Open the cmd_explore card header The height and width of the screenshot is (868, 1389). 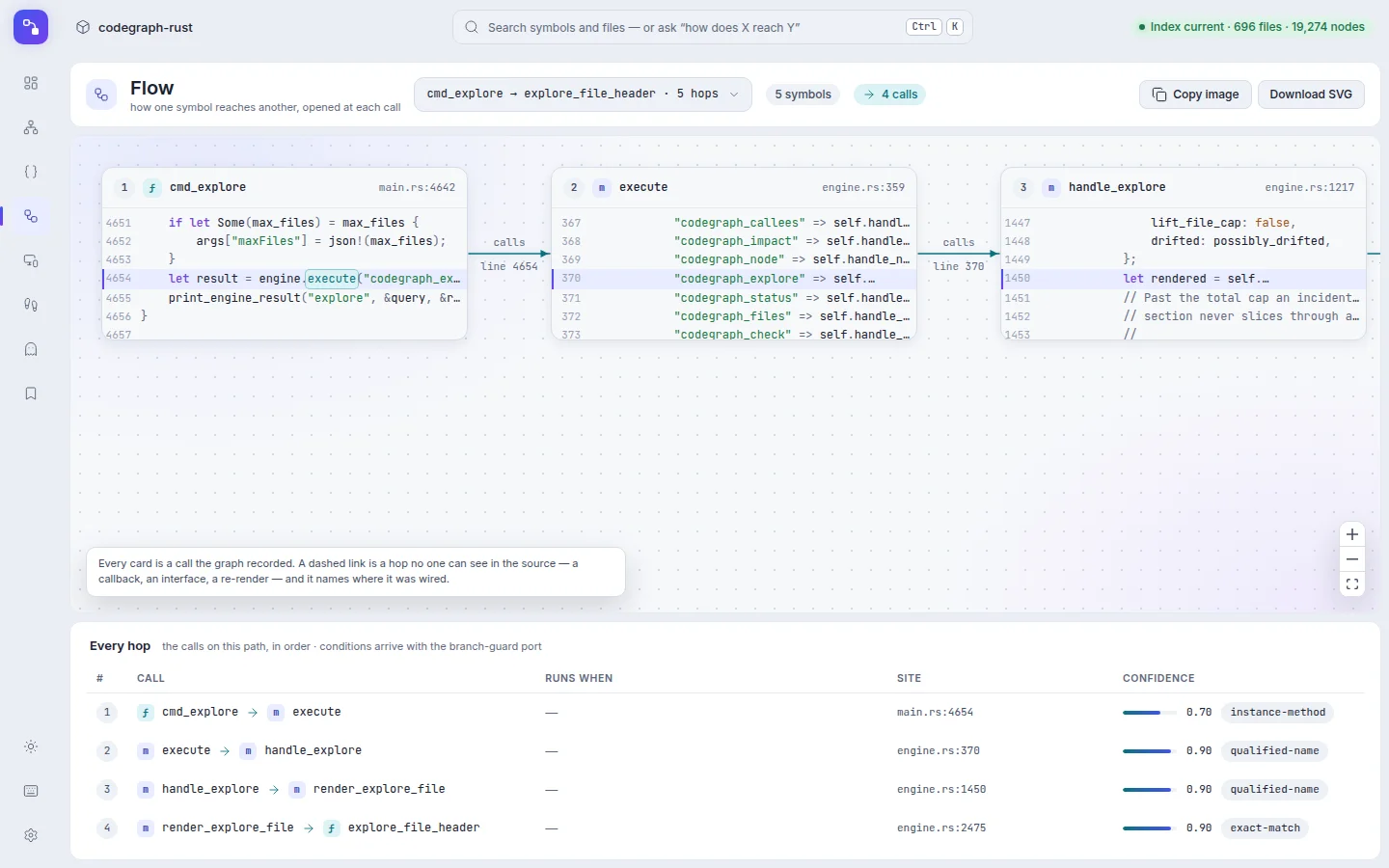coord(285,187)
